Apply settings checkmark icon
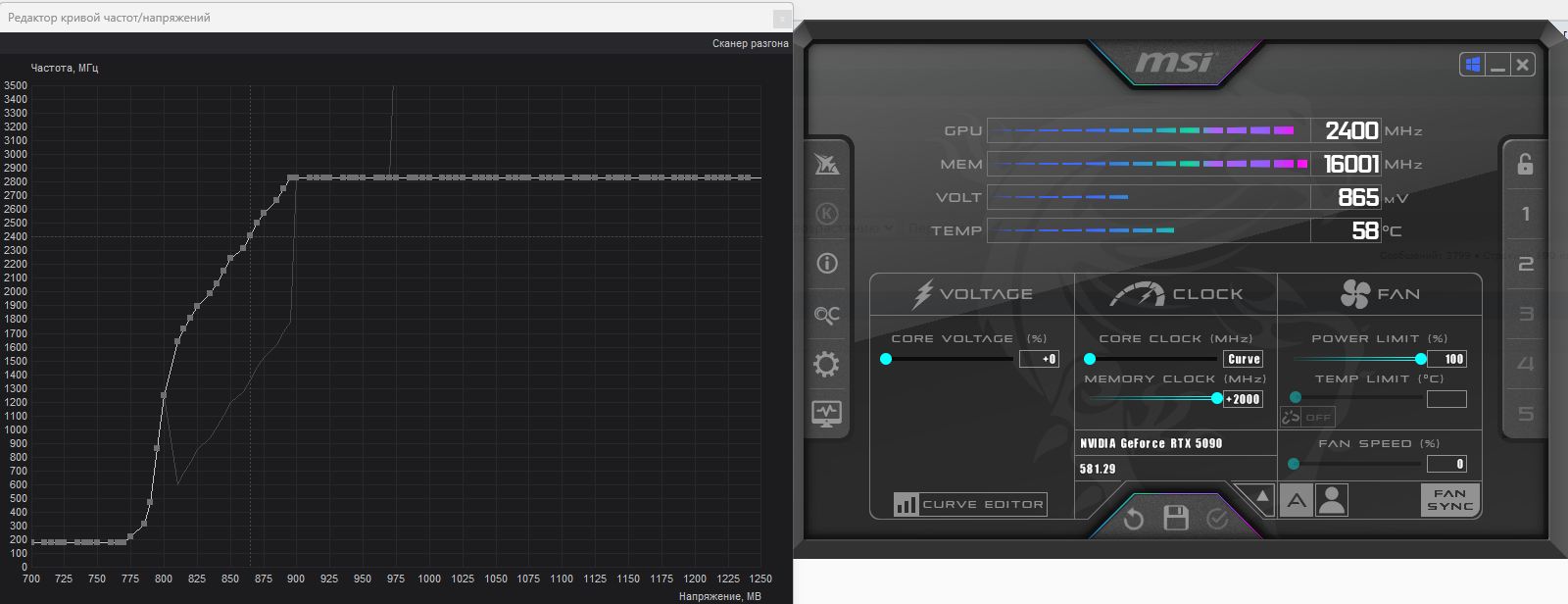The height and width of the screenshot is (604, 1568). 1217,519
